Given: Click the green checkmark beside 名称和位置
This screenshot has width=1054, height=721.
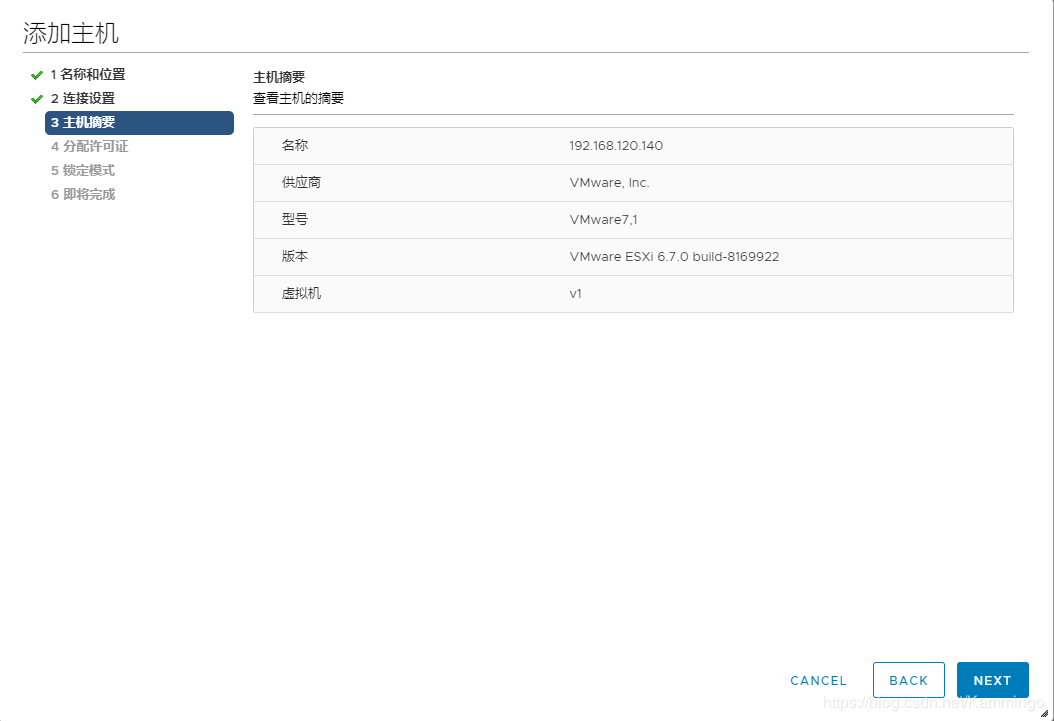Looking at the screenshot, I should (38, 74).
